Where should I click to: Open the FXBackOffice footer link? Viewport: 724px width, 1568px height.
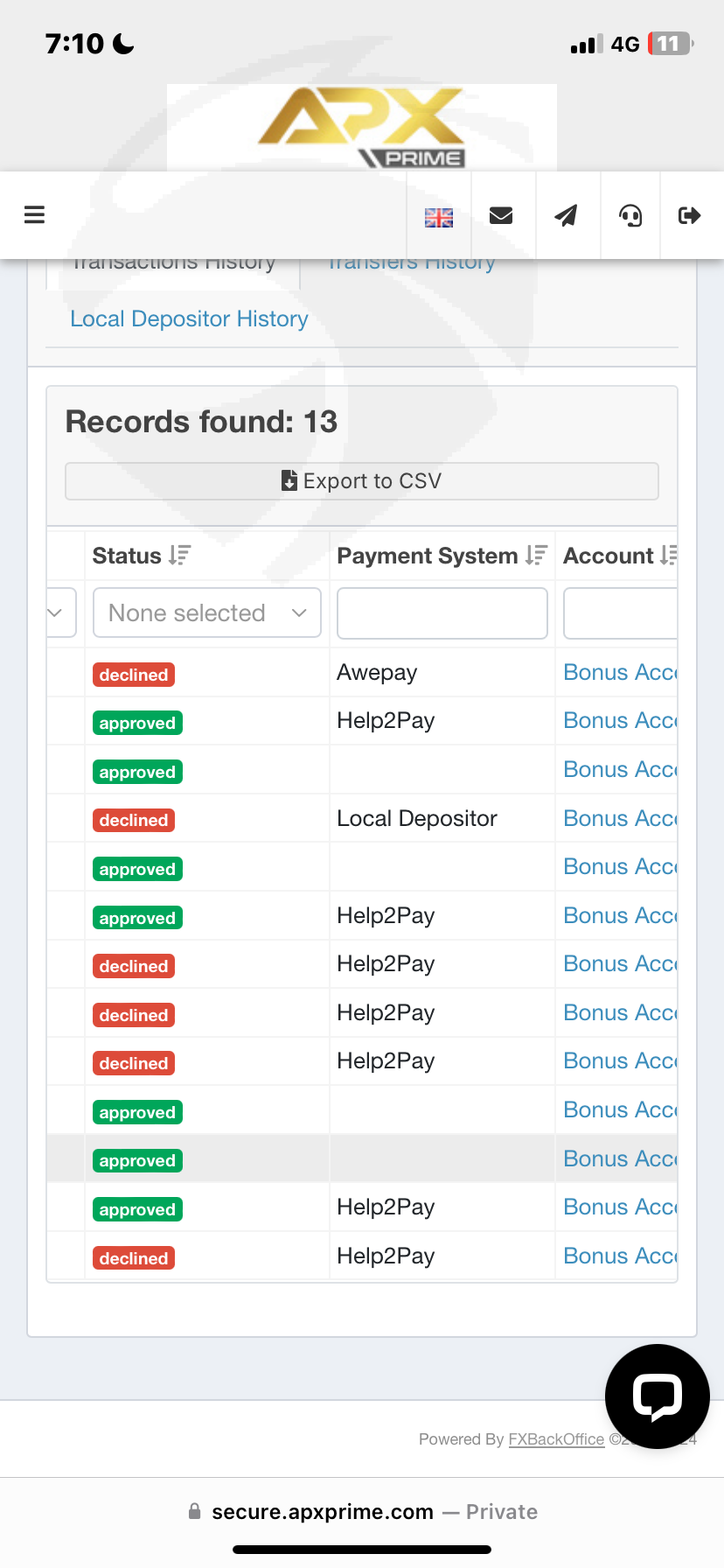556,1439
